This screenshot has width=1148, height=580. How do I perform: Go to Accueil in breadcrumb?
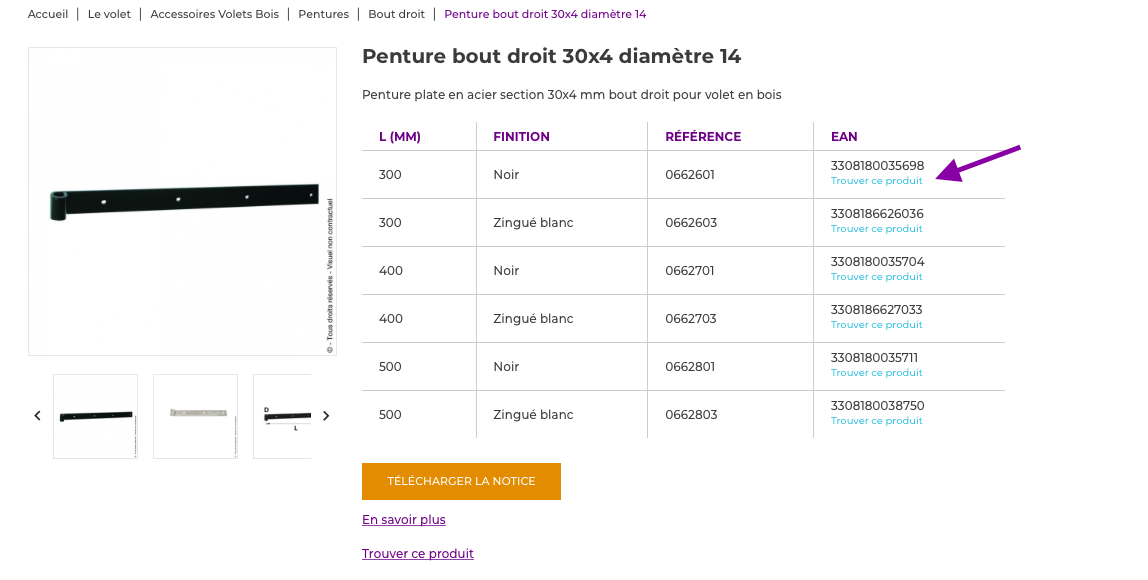[x=48, y=14]
